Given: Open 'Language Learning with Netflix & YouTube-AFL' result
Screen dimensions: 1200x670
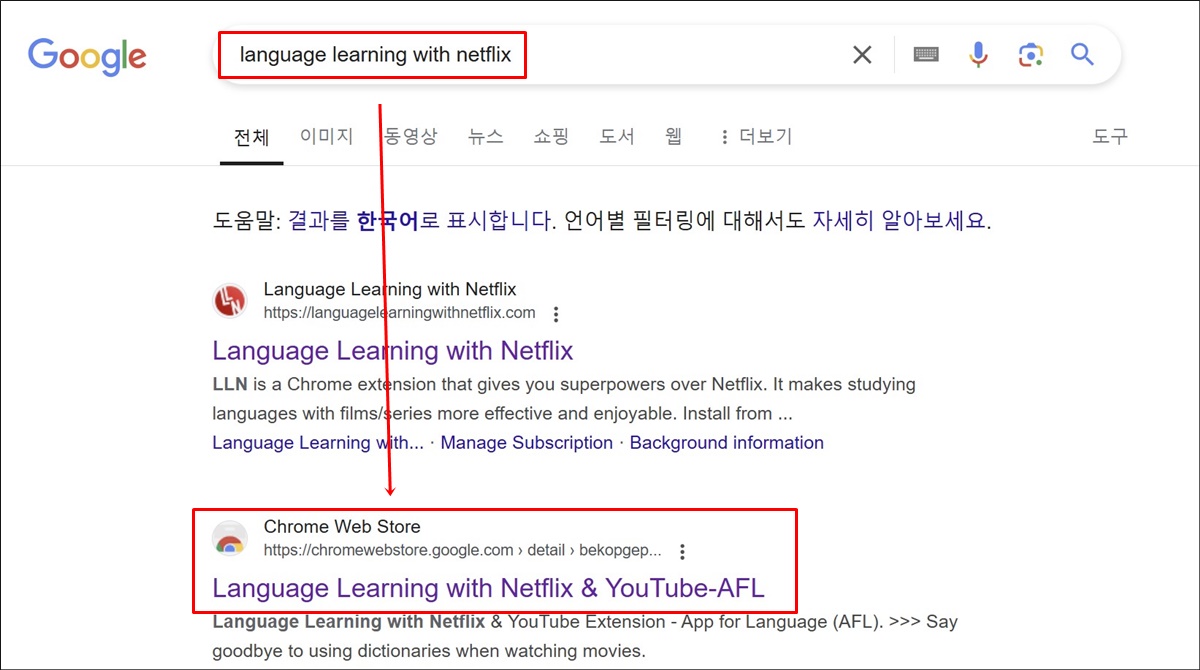Looking at the screenshot, I should (x=488, y=588).
